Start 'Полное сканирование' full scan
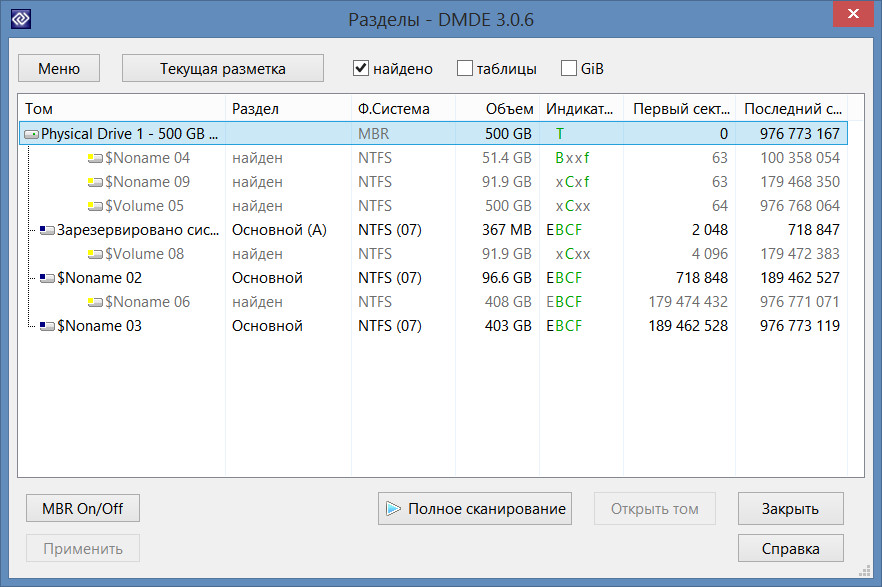882x587 pixels. pyautogui.click(x=474, y=508)
